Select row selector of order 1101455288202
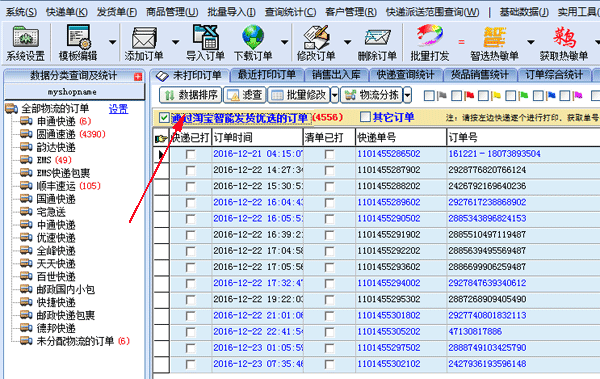This screenshot has width=600, height=379. click(x=161, y=186)
